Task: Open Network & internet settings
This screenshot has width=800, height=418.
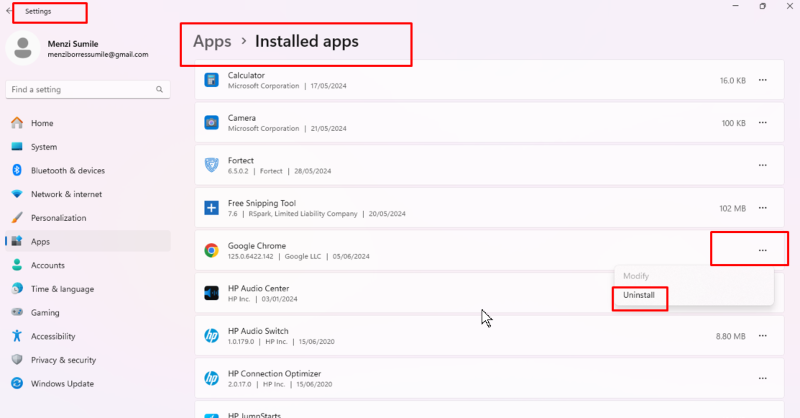Action: coord(88,194)
